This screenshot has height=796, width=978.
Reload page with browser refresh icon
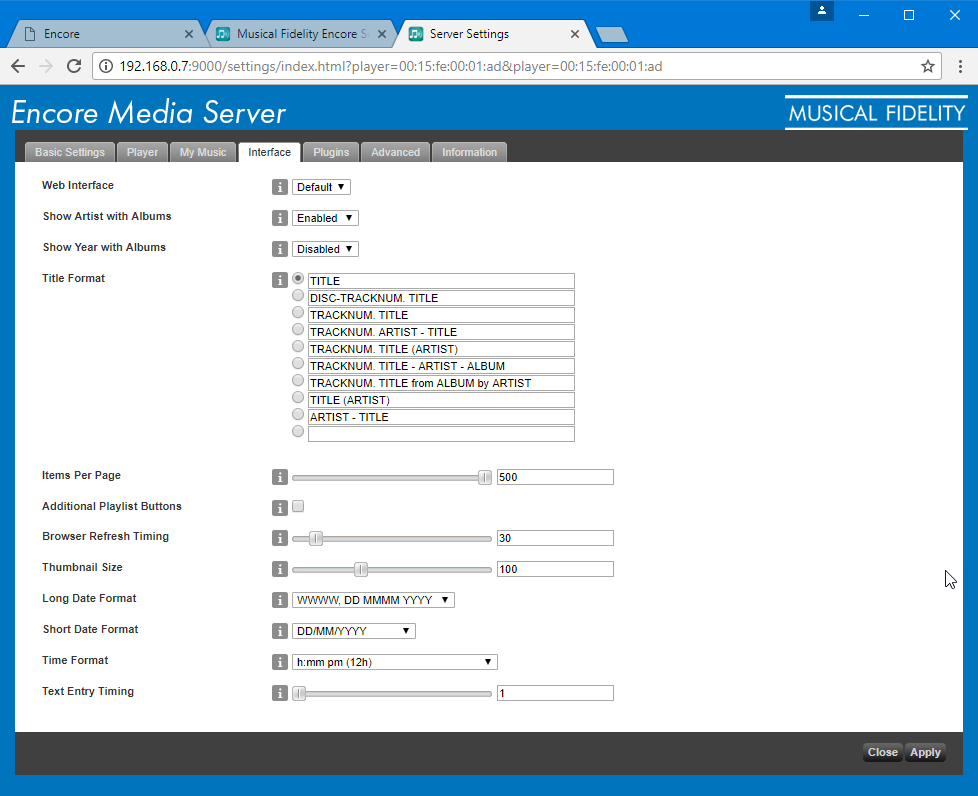pyautogui.click(x=73, y=66)
